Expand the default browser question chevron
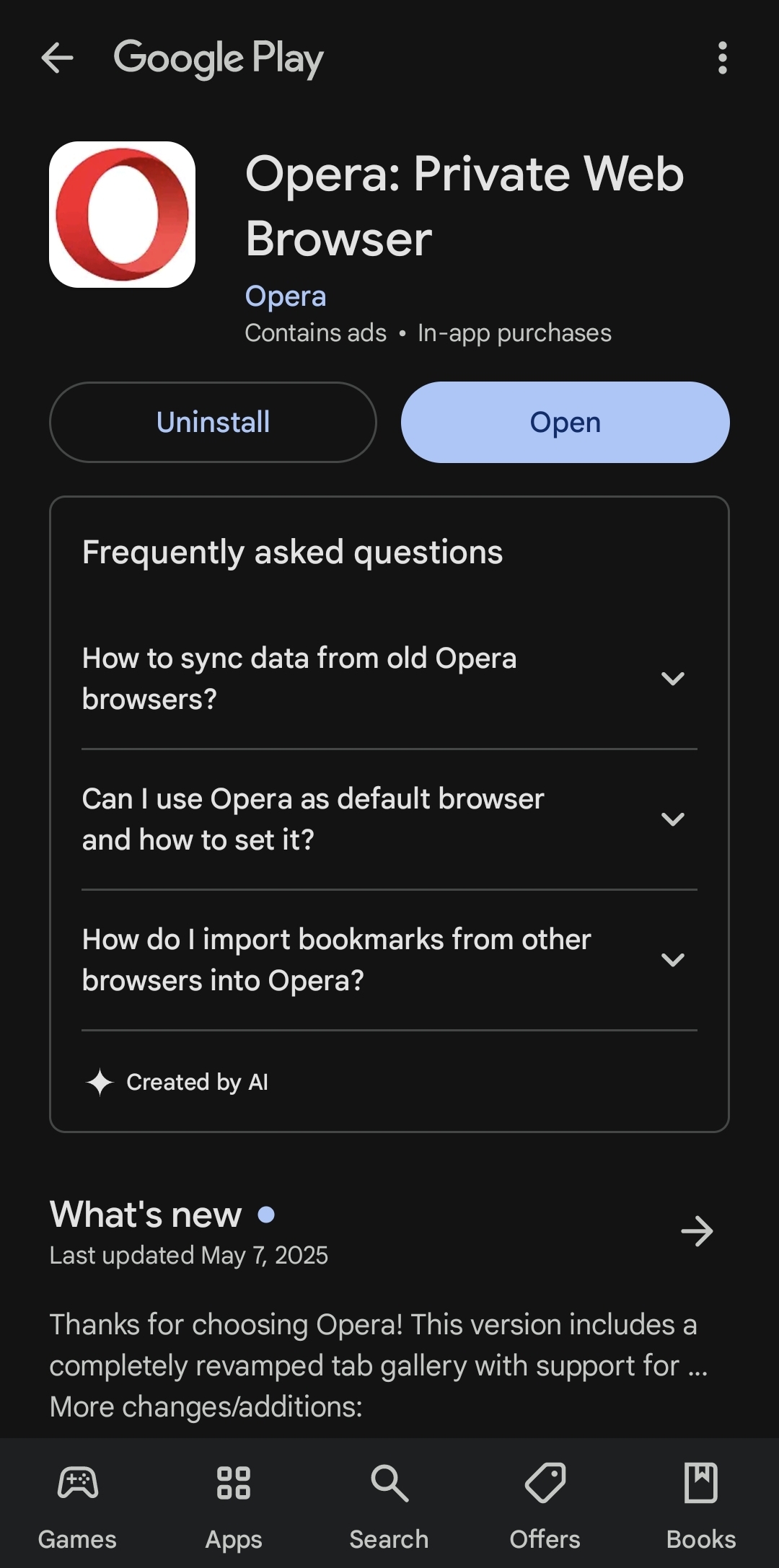Viewport: 779px width, 1568px height. [672, 819]
